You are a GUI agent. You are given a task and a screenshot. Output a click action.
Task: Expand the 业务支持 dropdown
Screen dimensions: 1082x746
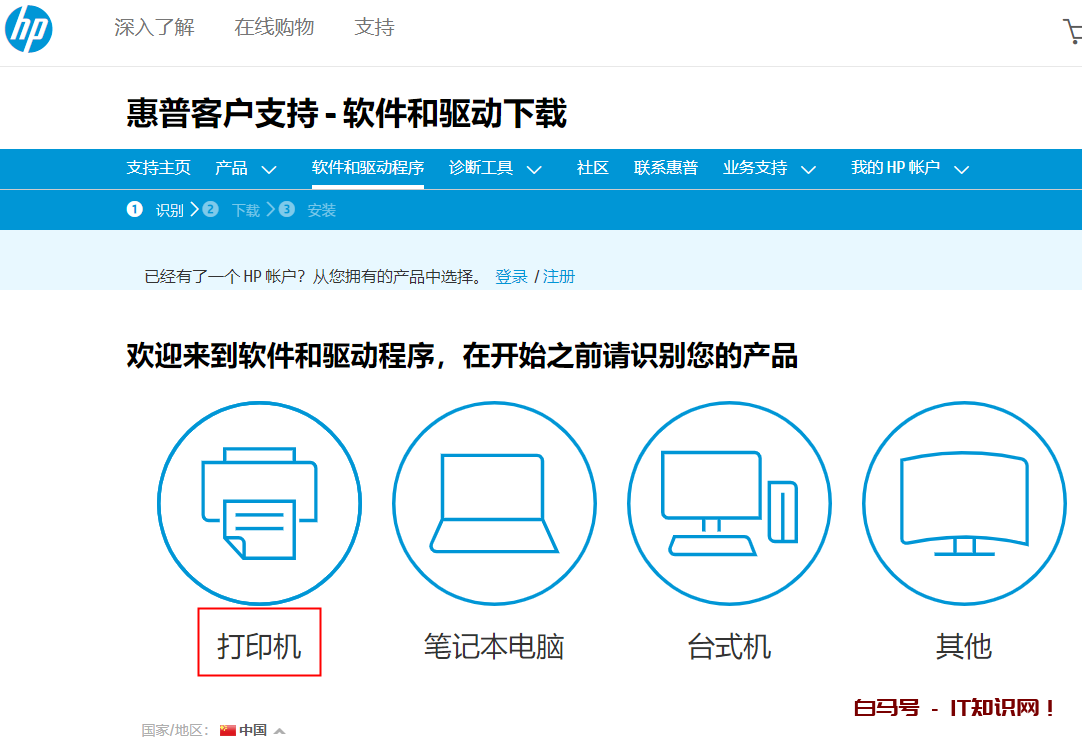808,169
